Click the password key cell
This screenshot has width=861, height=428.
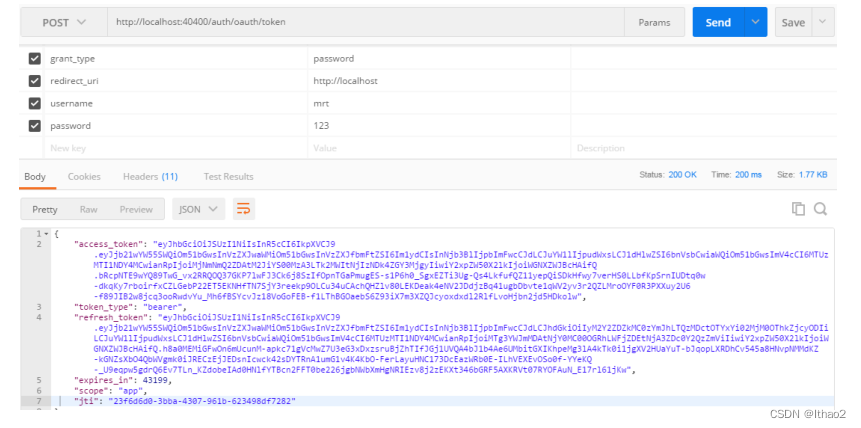click(x=176, y=126)
